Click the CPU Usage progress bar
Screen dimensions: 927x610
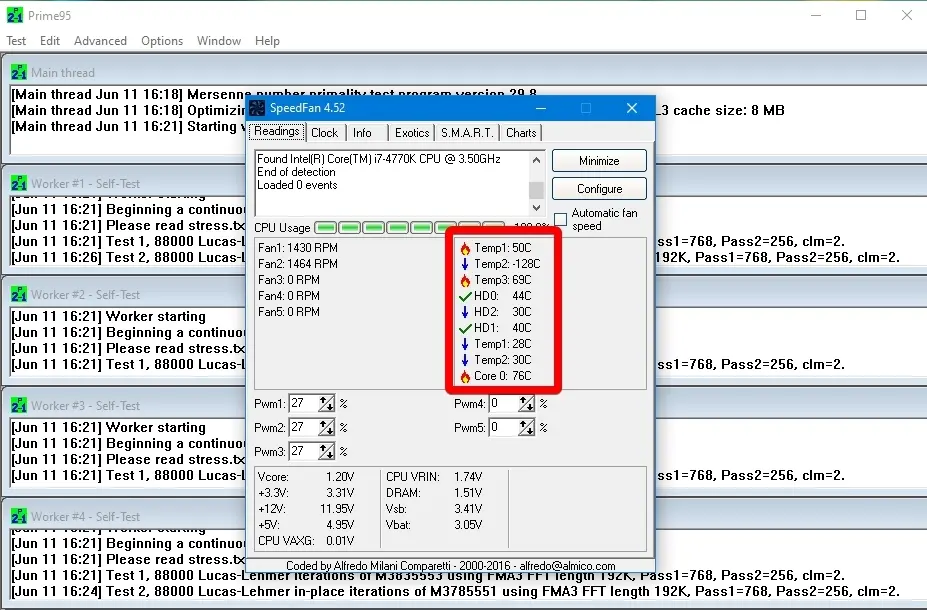[x=409, y=228]
